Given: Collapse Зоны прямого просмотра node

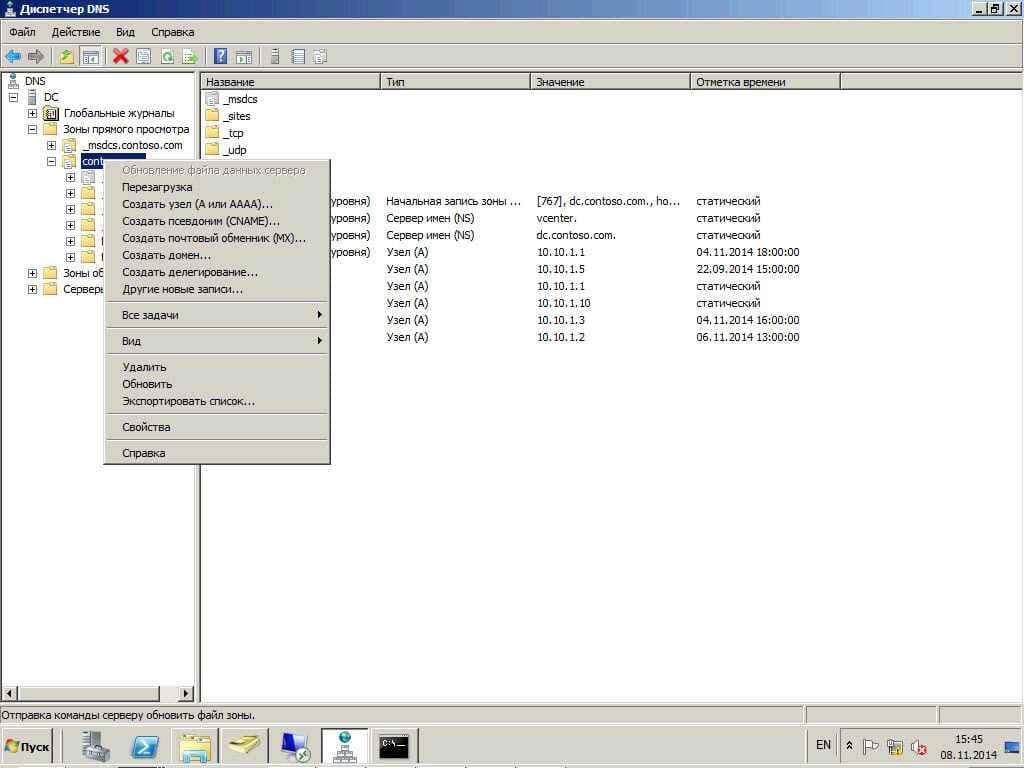Looking at the screenshot, I should tap(32, 129).
